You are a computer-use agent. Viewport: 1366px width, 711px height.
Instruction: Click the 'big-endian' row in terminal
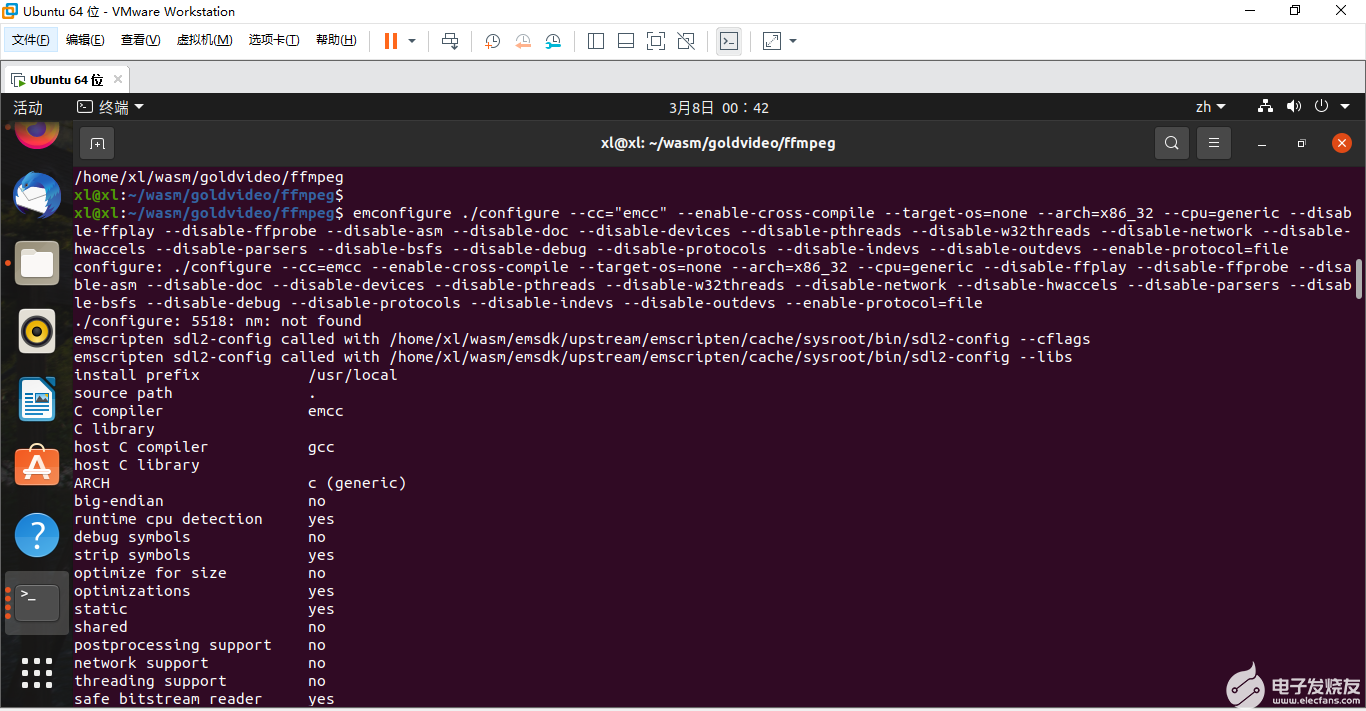[x=200, y=501]
